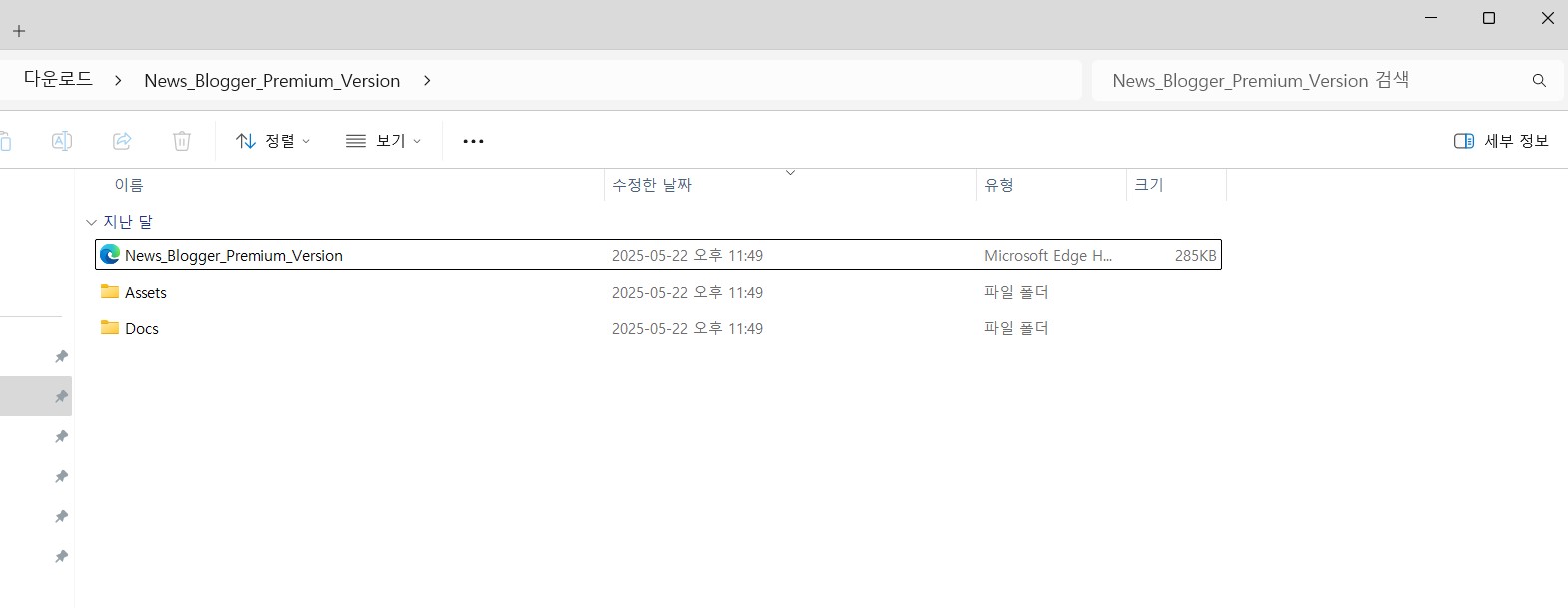Click the magnifier search icon
Image resolution: width=1568 pixels, height=608 pixels.
(x=1539, y=80)
